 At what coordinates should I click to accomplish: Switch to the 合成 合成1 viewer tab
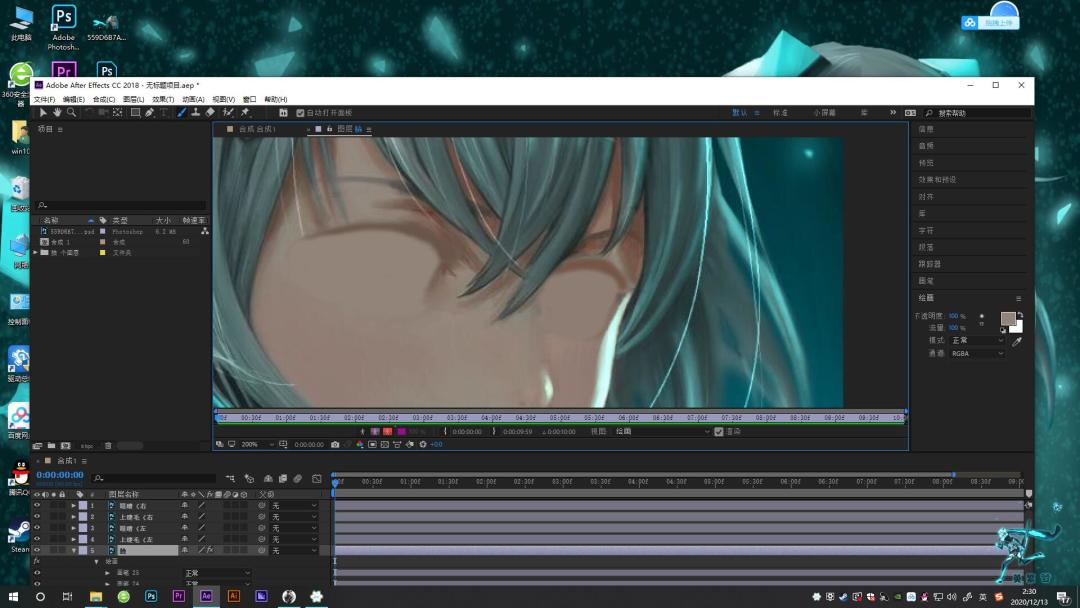(256, 129)
